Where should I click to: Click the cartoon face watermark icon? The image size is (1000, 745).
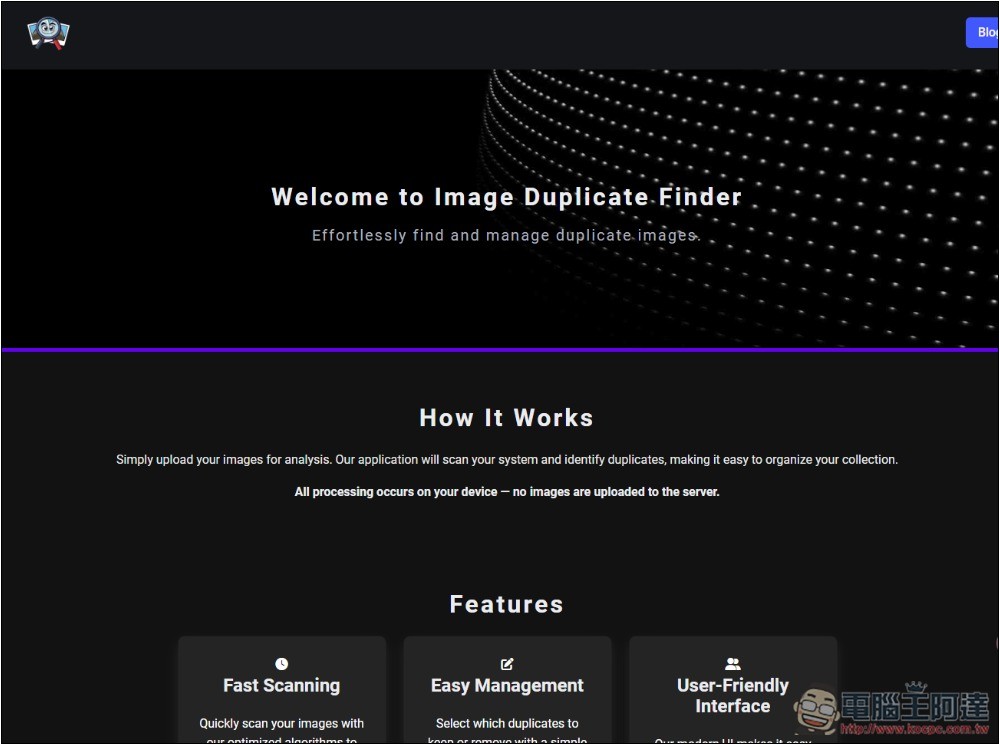coord(816,709)
